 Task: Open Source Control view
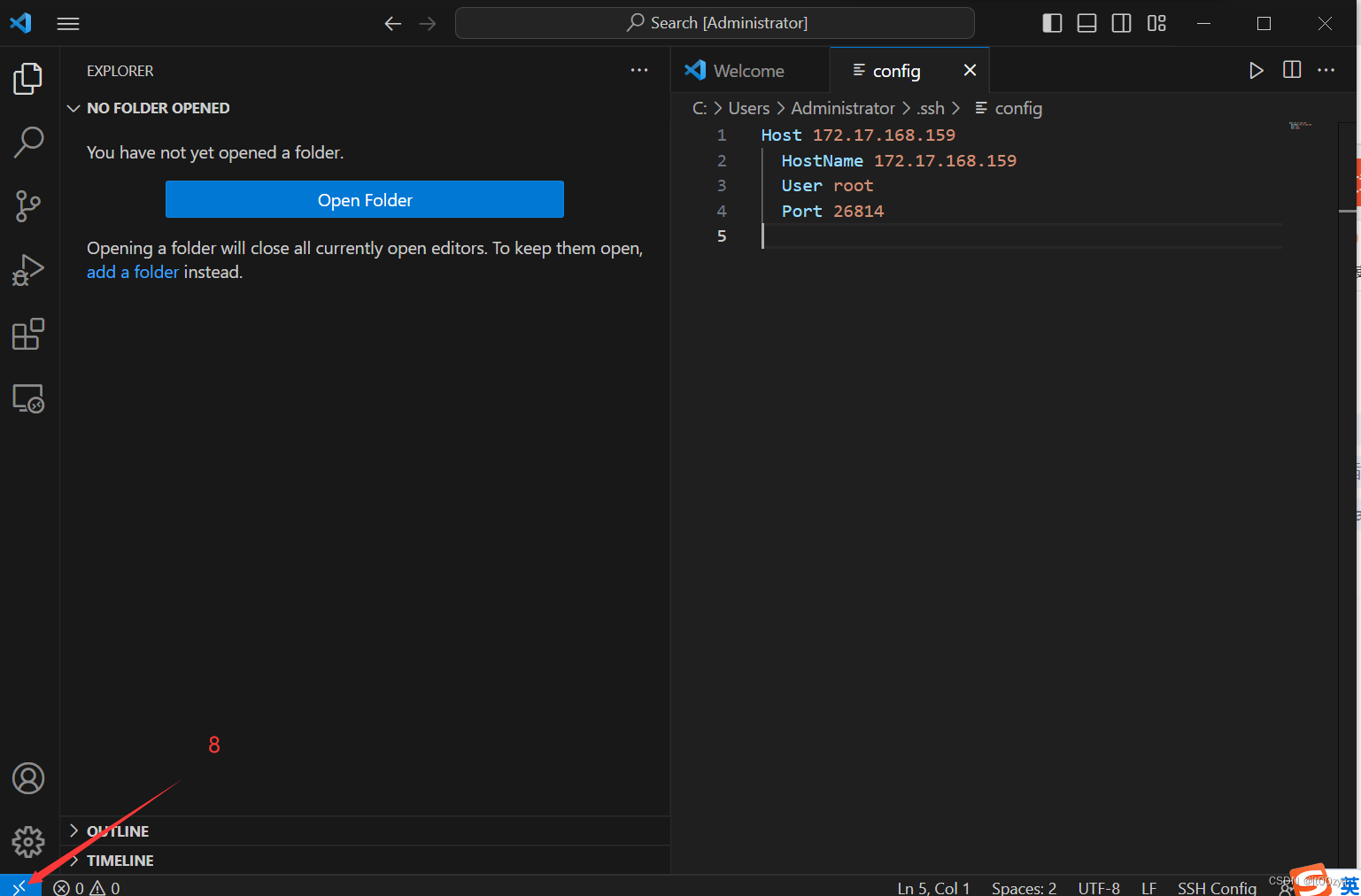click(28, 206)
